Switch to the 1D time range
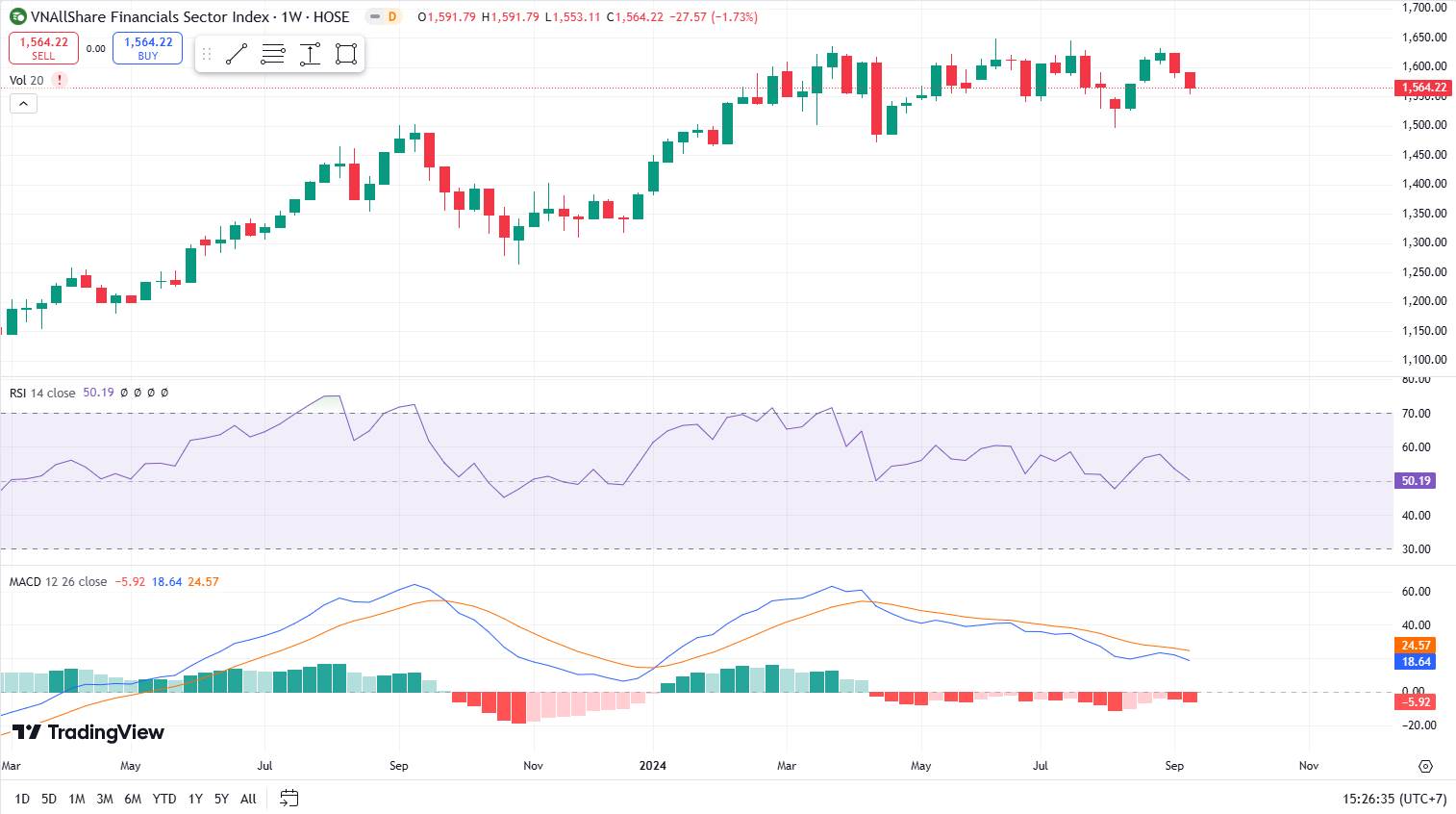 click(22, 799)
